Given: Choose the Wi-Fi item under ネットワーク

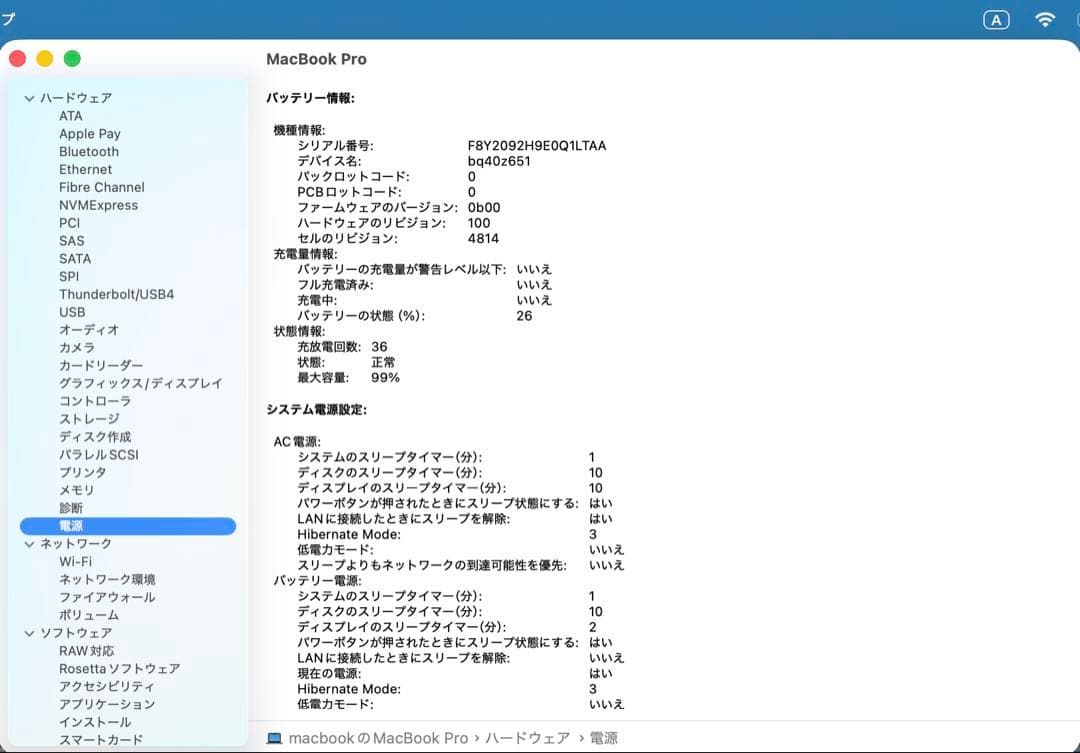Looking at the screenshot, I should coord(75,561).
